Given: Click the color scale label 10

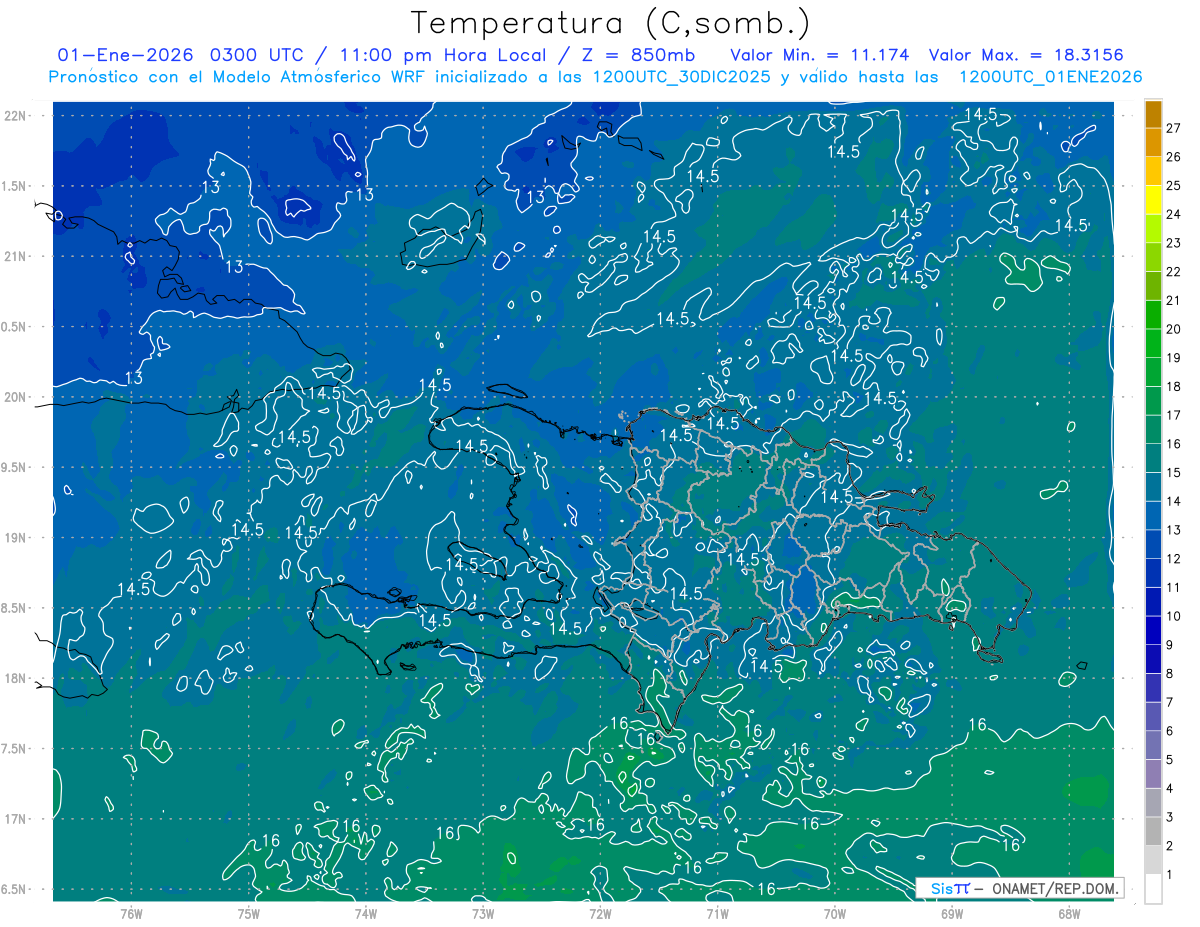Looking at the screenshot, I should 1175,617.
